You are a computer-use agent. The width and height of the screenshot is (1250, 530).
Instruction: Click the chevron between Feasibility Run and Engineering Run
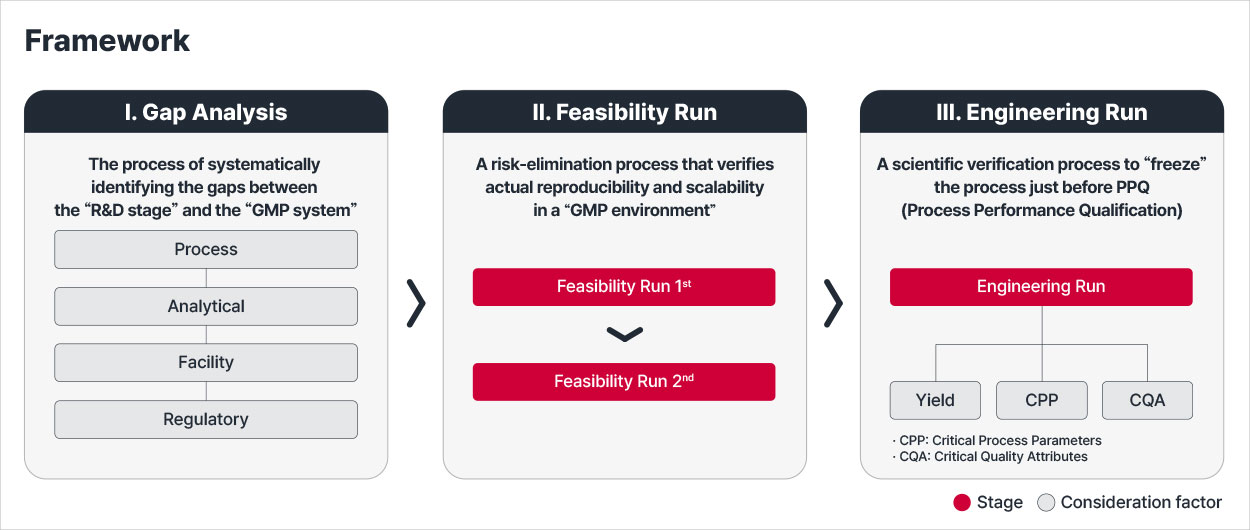833,303
